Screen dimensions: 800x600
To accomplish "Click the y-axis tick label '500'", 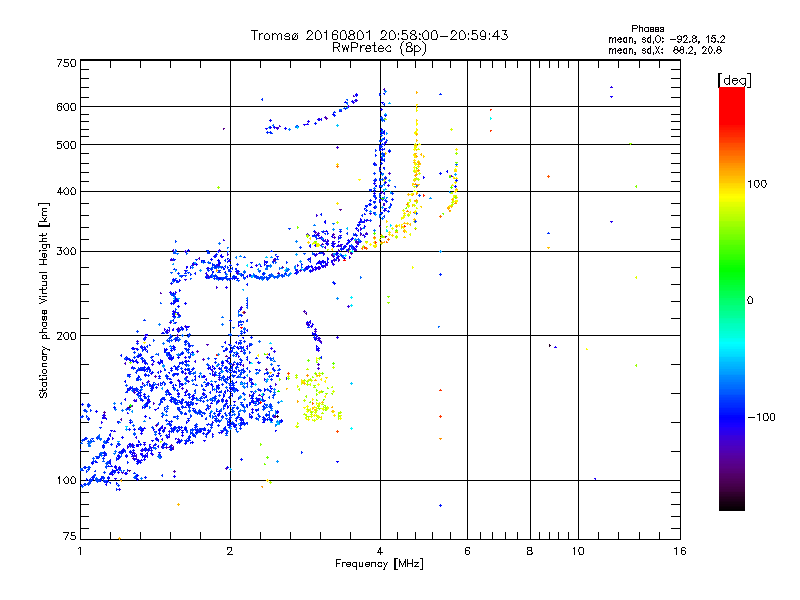I will click(x=66, y=145).
